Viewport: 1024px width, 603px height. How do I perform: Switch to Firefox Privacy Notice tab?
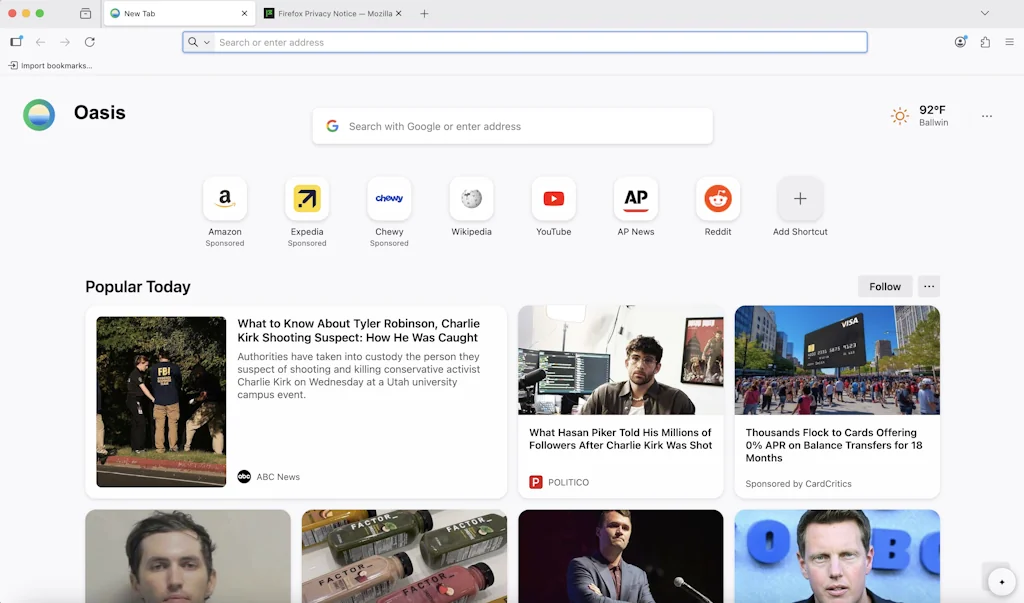[x=328, y=14]
